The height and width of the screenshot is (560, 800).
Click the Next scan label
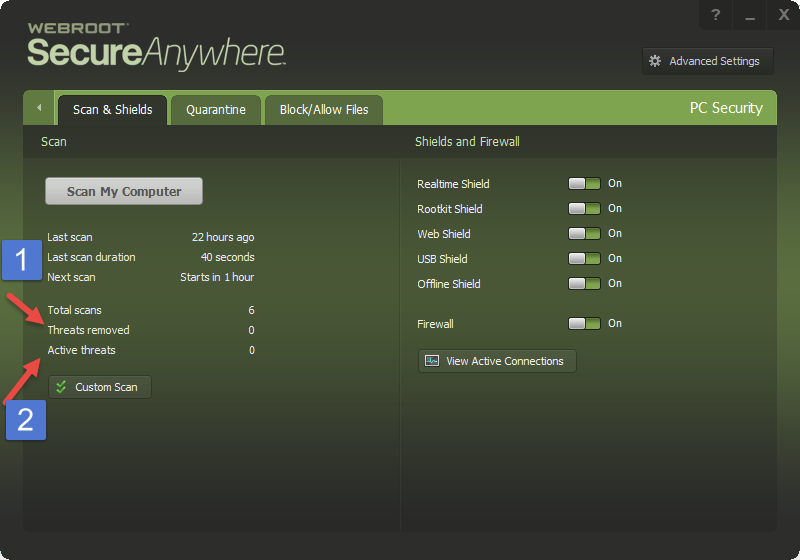(71, 277)
